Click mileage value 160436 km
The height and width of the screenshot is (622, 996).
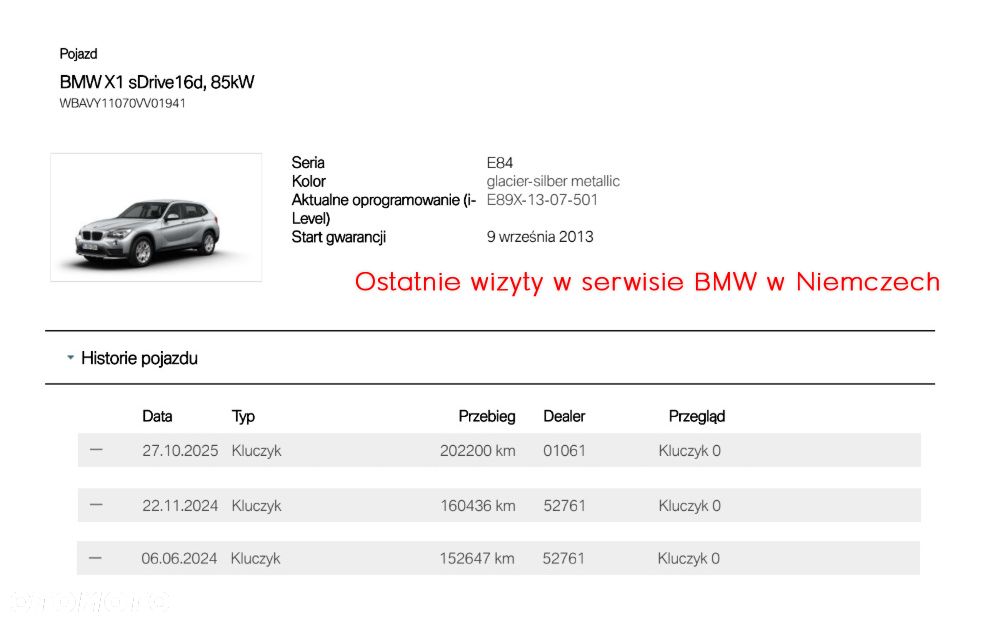pyautogui.click(x=478, y=506)
